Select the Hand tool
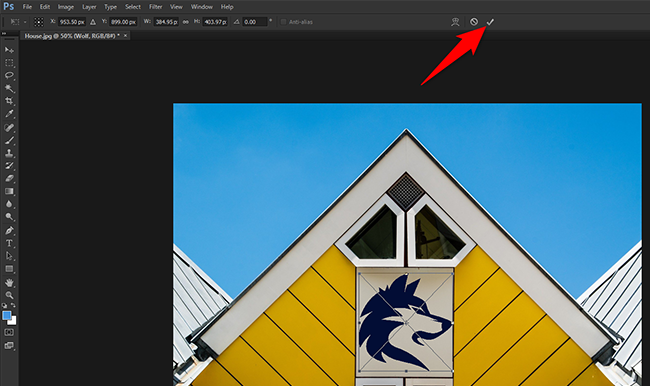This screenshot has width=650, height=386. (x=9, y=283)
